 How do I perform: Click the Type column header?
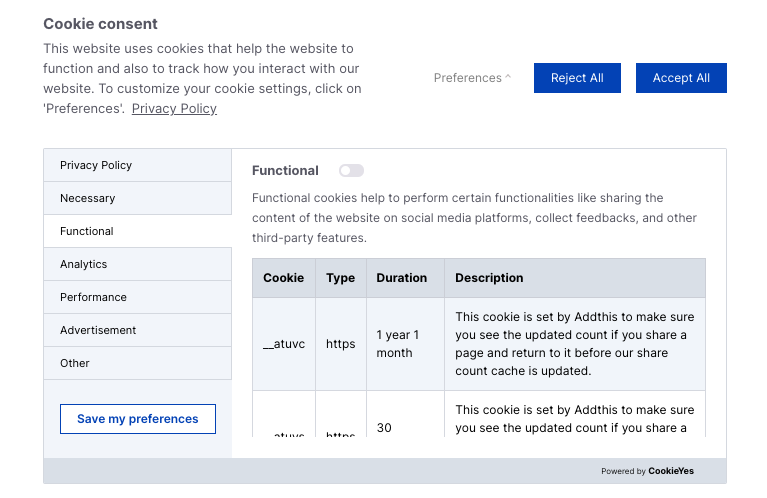click(340, 278)
